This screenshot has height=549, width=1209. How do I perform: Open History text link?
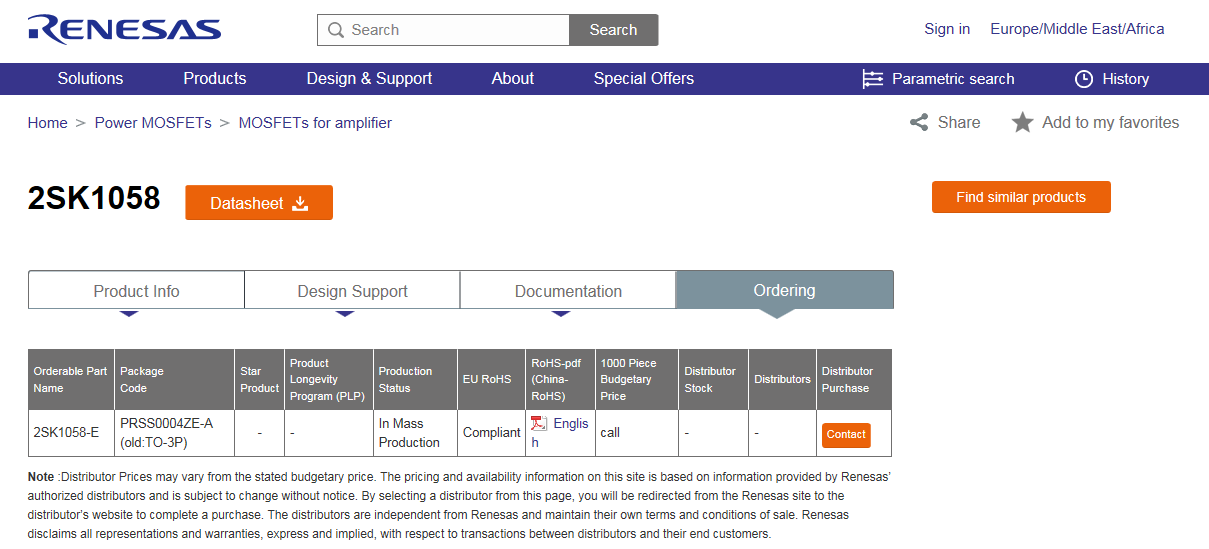[1126, 79]
